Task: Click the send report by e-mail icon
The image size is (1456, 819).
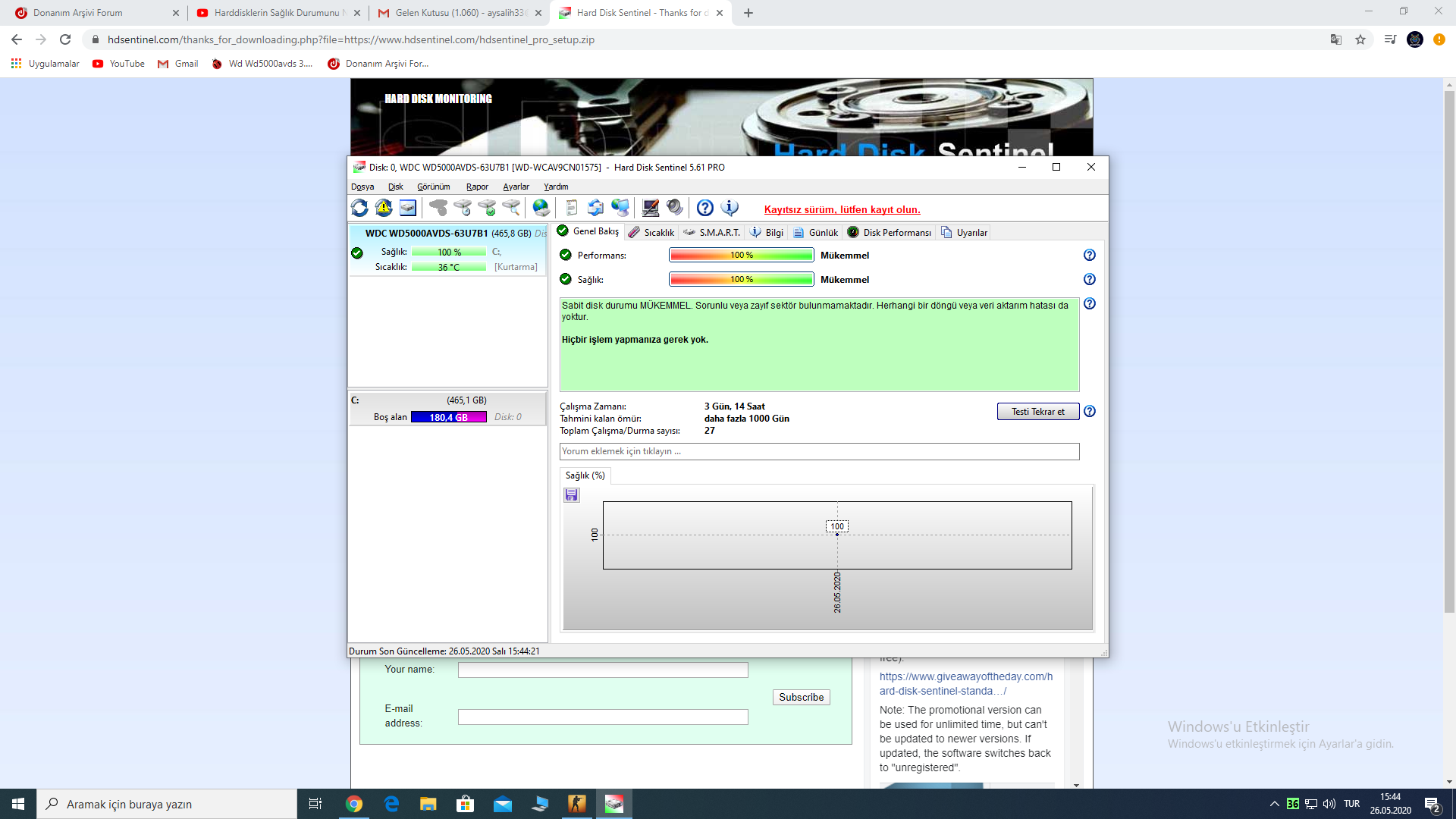Action: 596,208
